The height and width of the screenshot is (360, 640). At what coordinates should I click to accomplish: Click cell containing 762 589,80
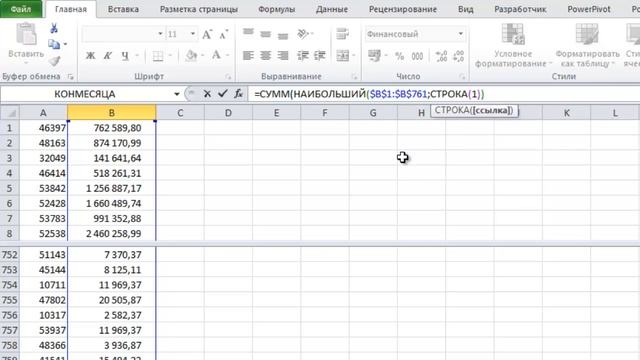(111, 128)
